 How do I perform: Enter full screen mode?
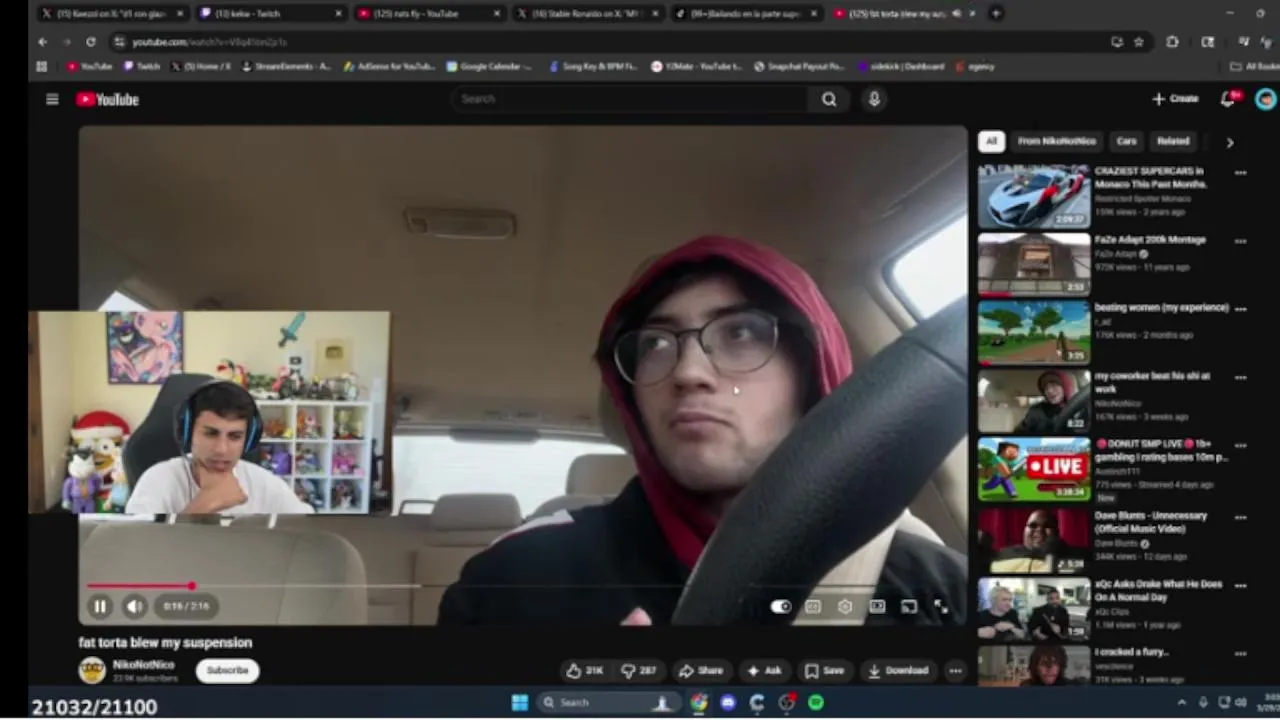(x=941, y=606)
